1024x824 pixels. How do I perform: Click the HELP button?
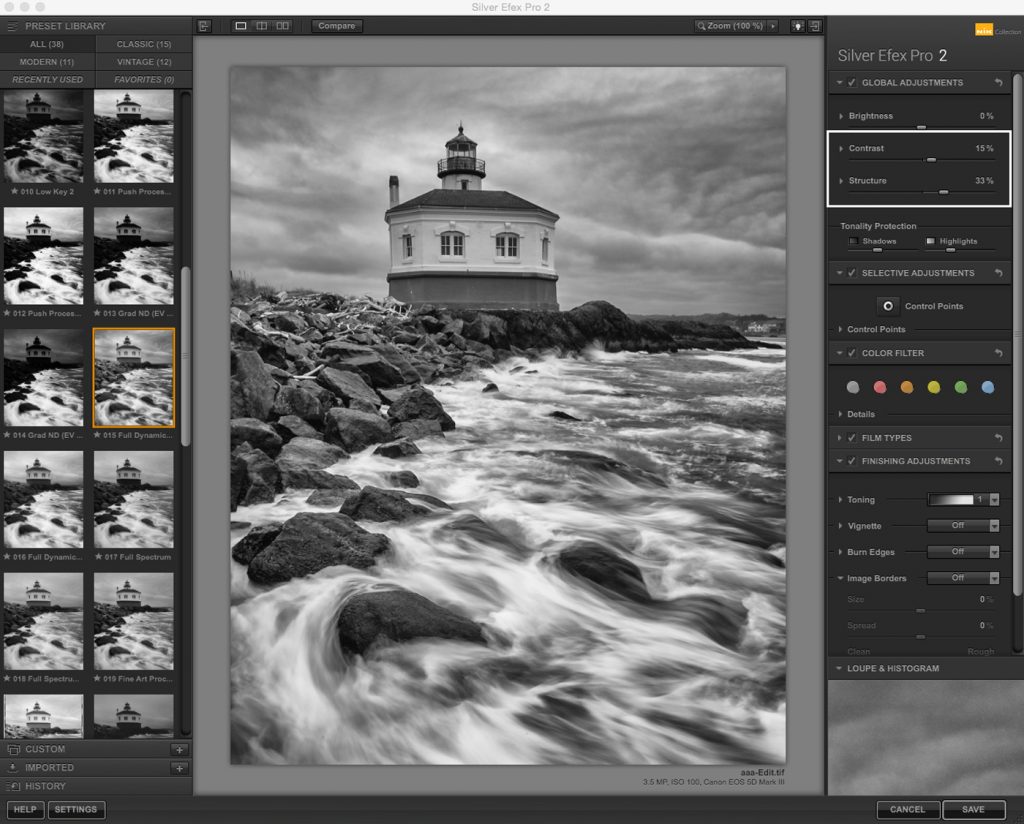pyautogui.click(x=25, y=810)
